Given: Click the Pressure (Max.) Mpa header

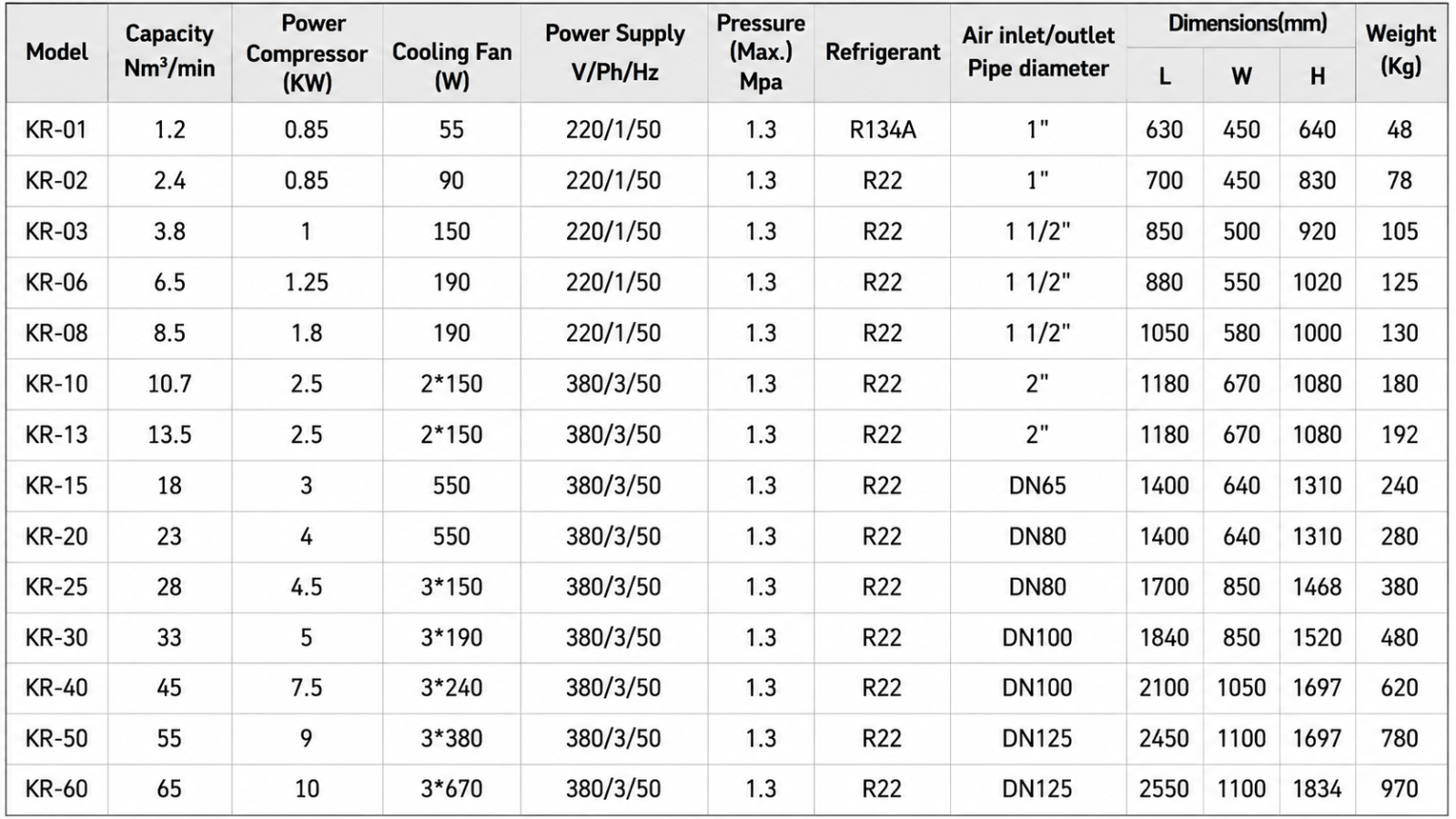Looking at the screenshot, I should (x=761, y=52).
